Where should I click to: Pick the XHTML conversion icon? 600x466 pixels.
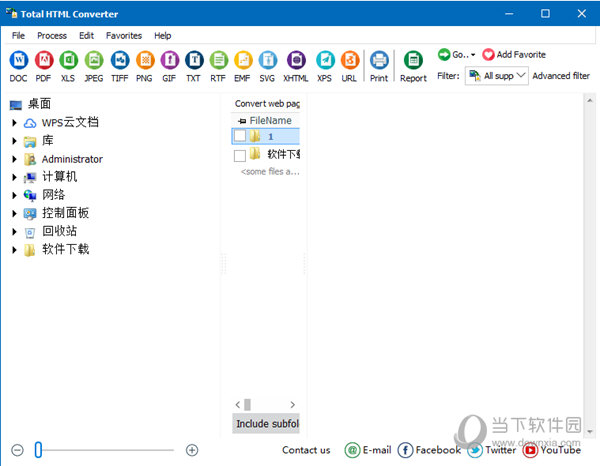(x=296, y=60)
